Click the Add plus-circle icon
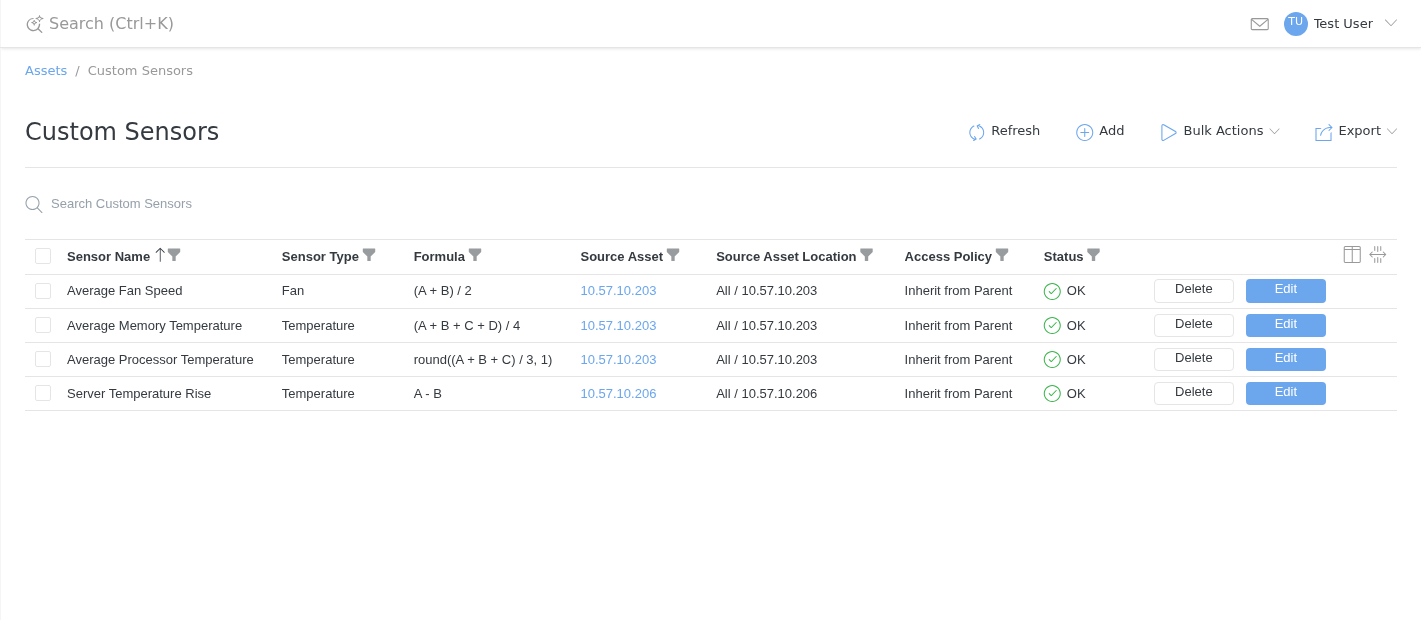Screen dimensions: 1421x620 1085,132
